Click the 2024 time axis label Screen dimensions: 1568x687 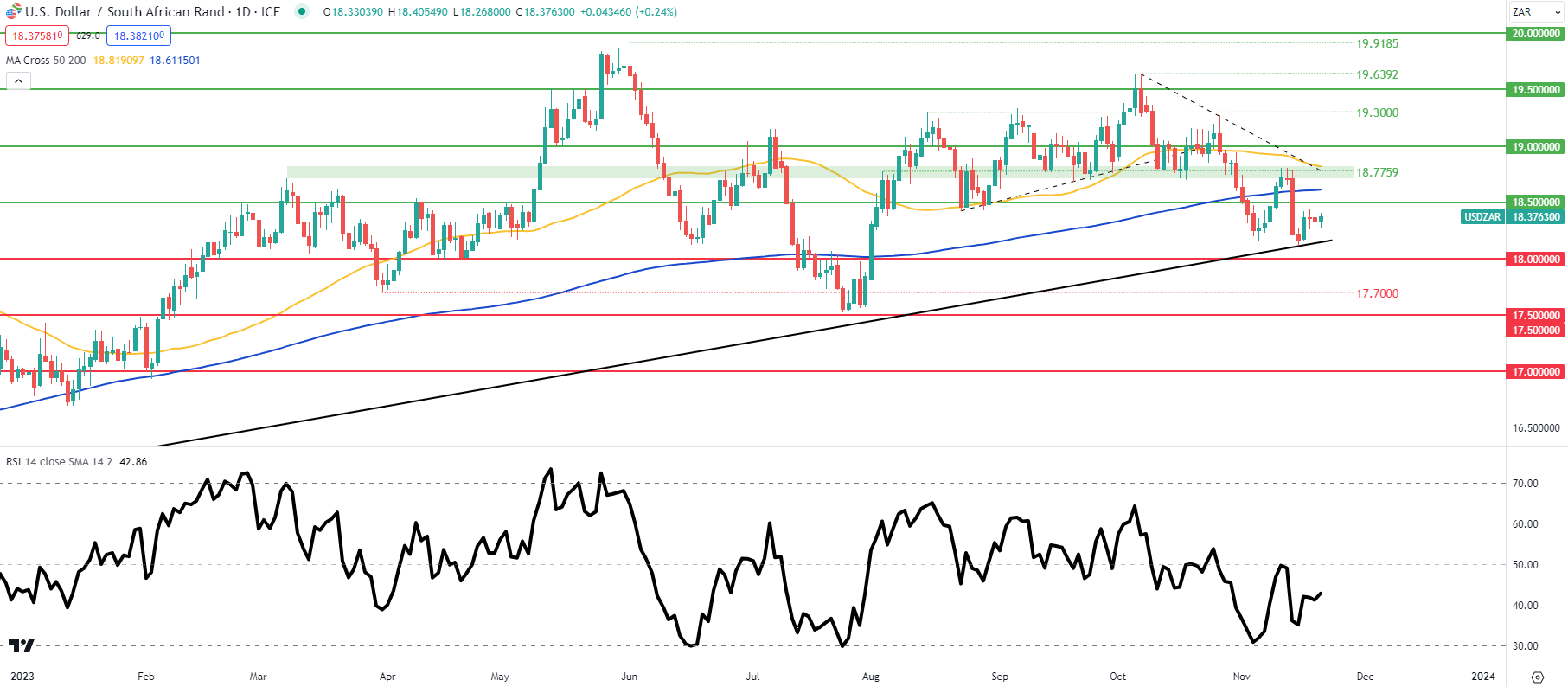point(1482,677)
